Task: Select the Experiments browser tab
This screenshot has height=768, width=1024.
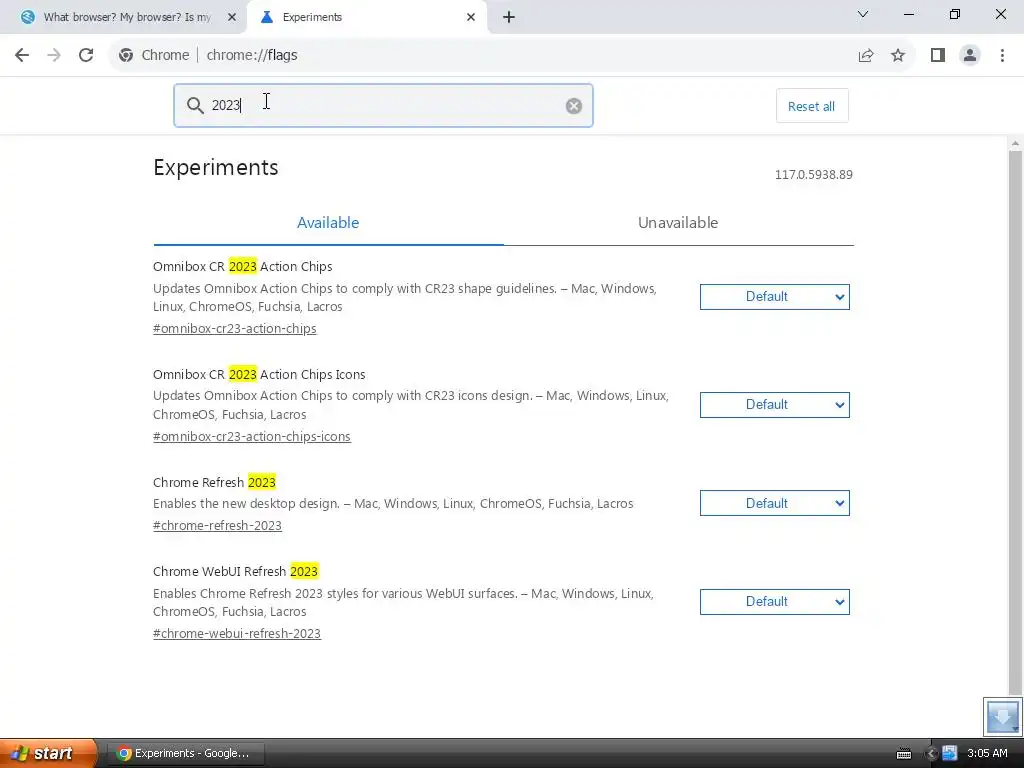Action: tap(366, 17)
